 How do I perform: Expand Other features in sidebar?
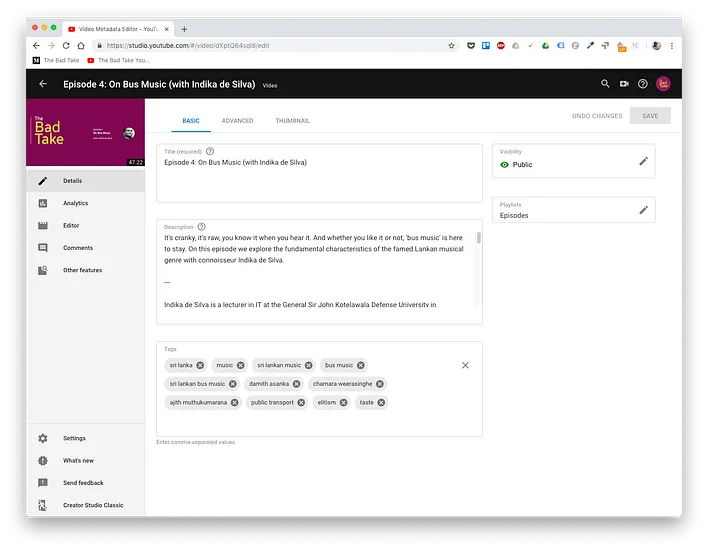point(82,270)
